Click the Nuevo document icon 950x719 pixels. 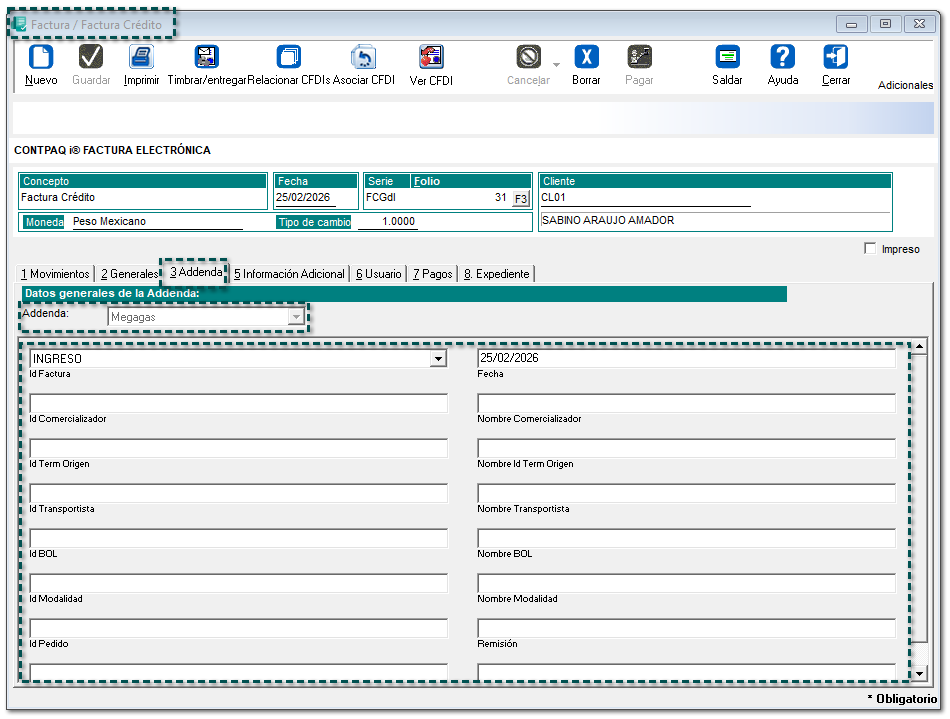tap(40, 57)
